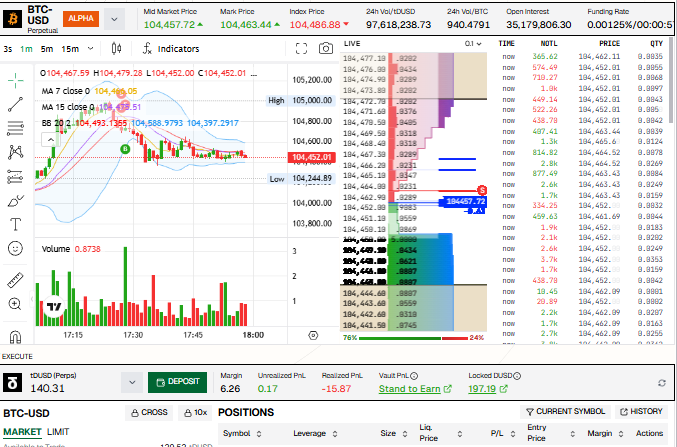Change order book grouping 0.1 dropdown
The image size is (677, 447).
473,44
